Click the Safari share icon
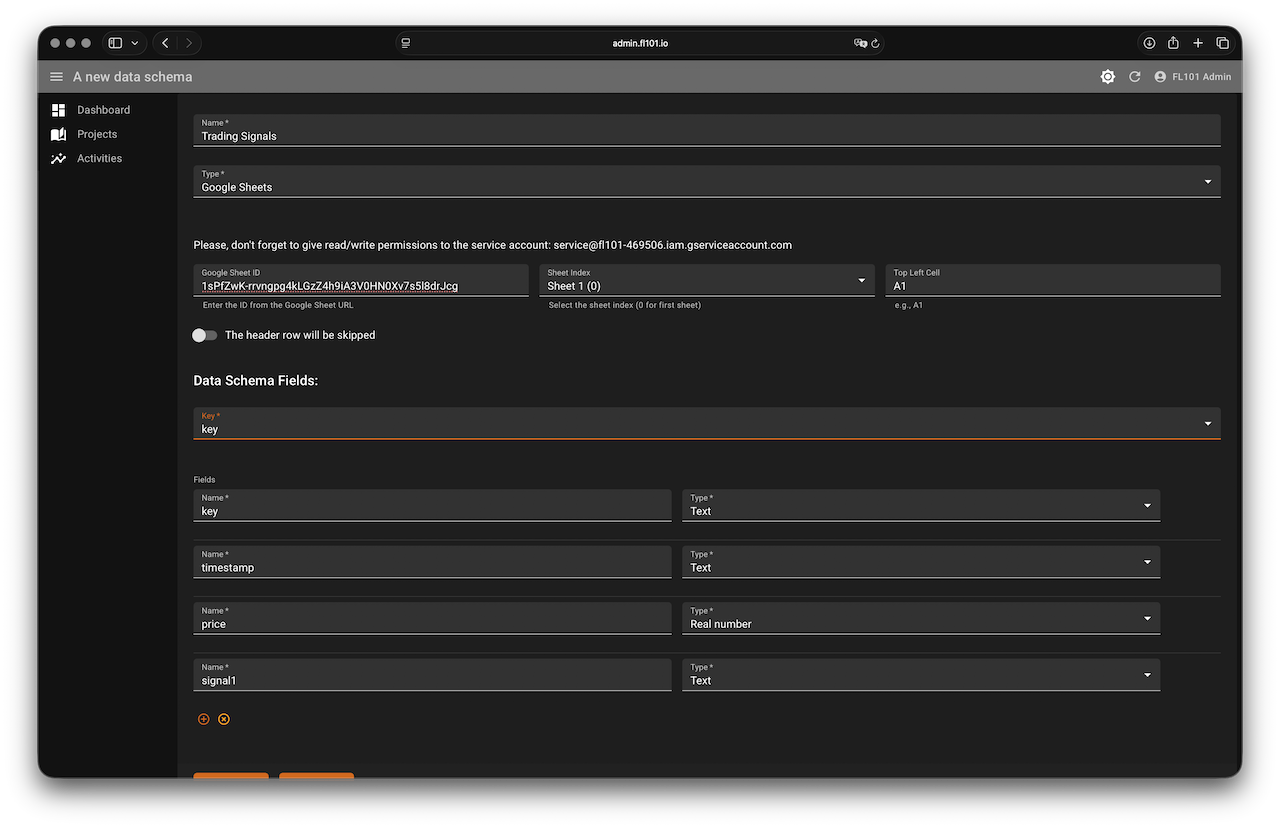The height and width of the screenshot is (828, 1280). (x=1173, y=43)
